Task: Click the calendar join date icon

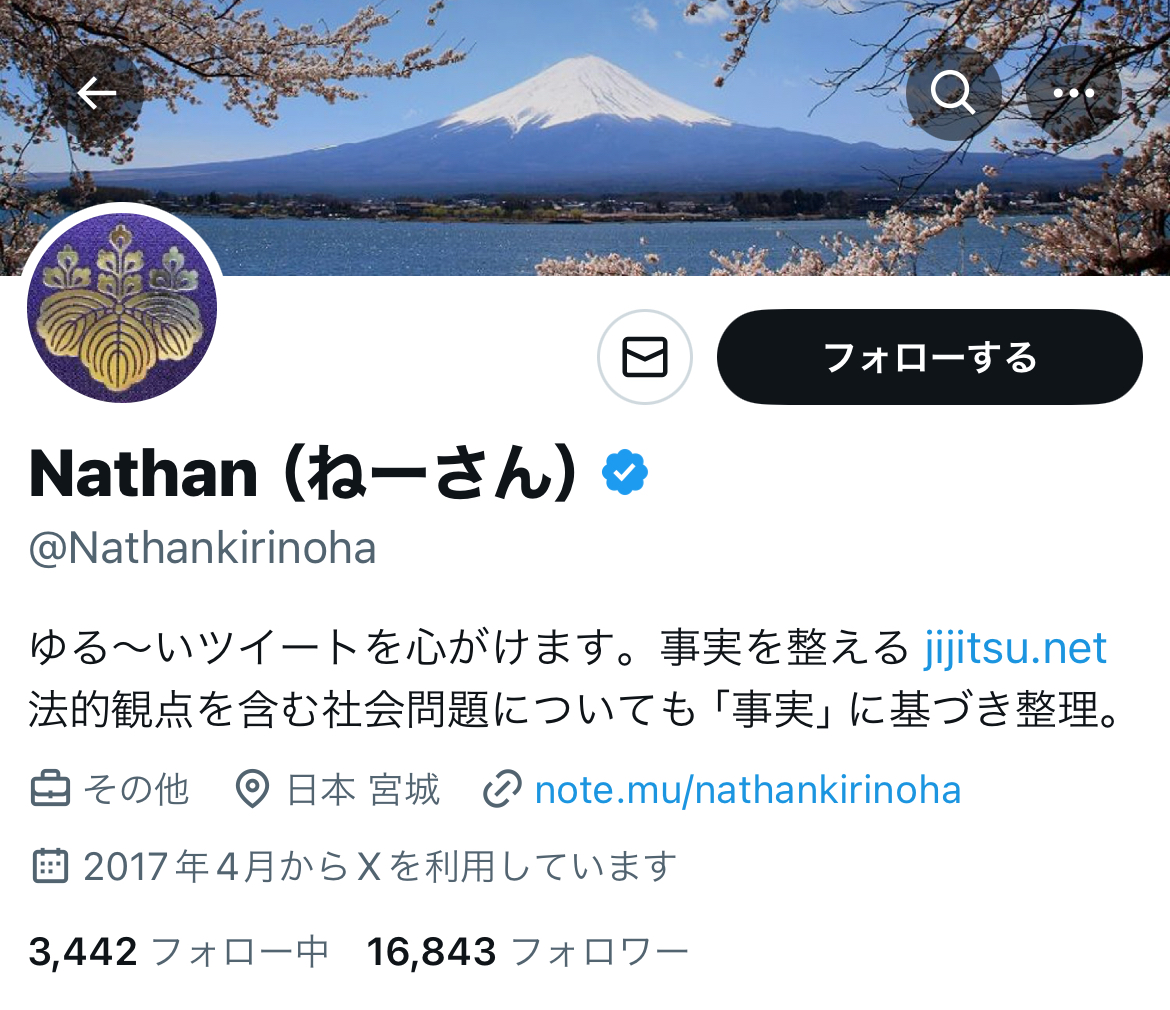Action: [51, 866]
